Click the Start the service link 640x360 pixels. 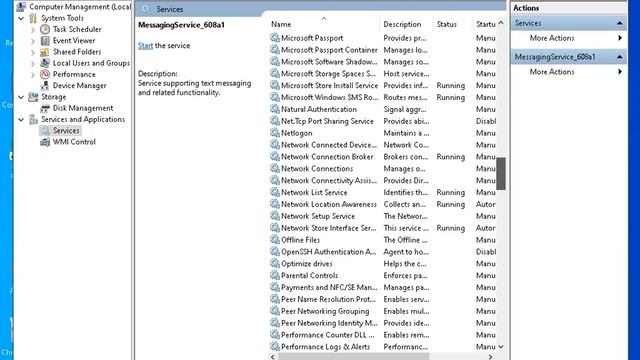[145, 46]
